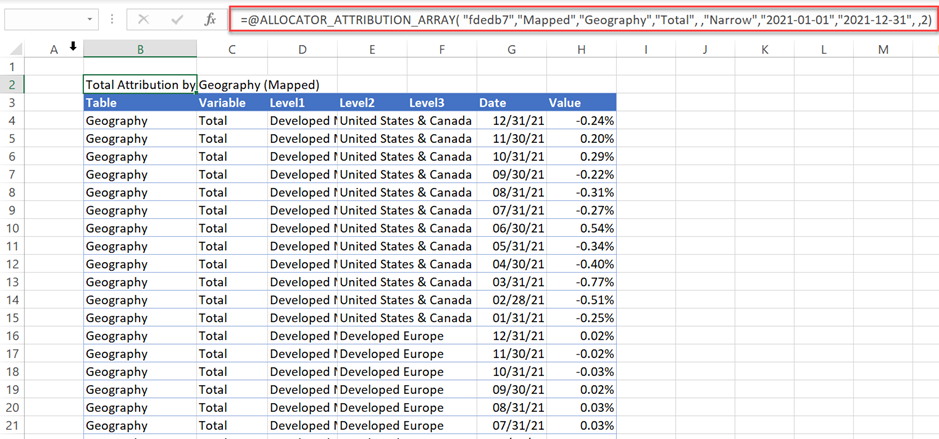This screenshot has height=439, width=939.
Task: Click the 'Total Attribution by' title cell
Action: tap(140, 85)
